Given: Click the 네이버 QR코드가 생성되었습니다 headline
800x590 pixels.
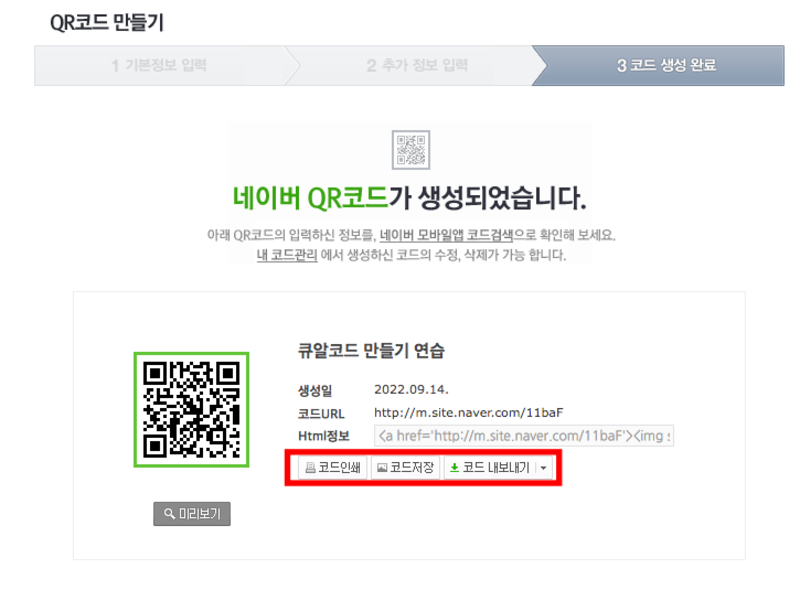Looking at the screenshot, I should click(x=410, y=198).
